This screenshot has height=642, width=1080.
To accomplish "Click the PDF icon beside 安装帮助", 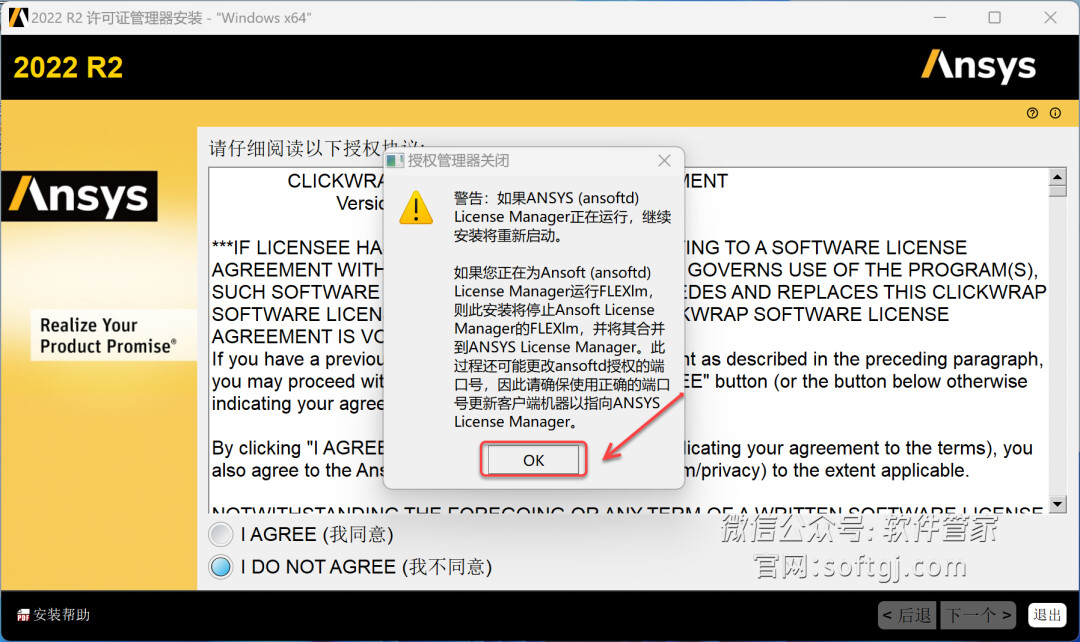I will click(23, 615).
